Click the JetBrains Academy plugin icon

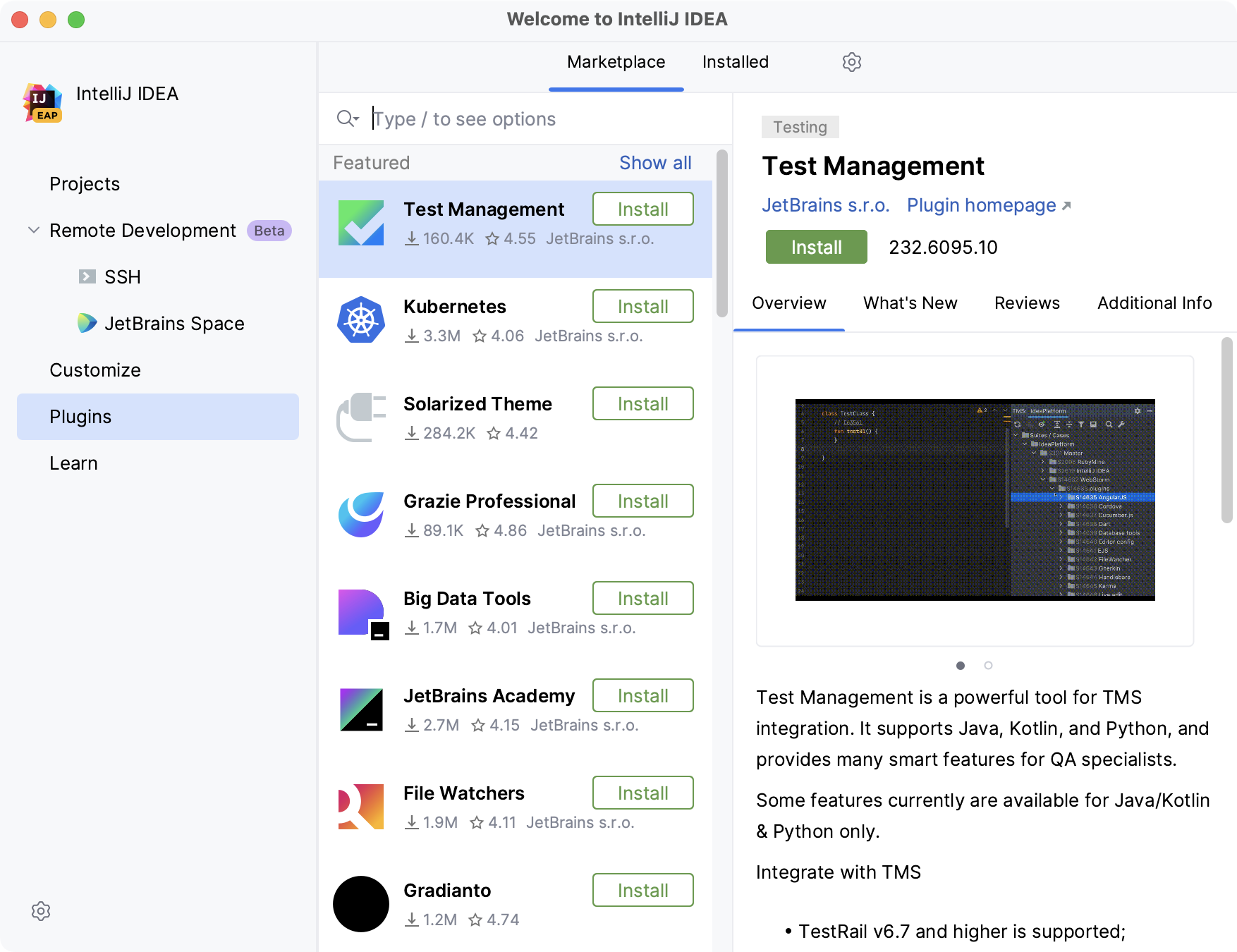pos(361,709)
